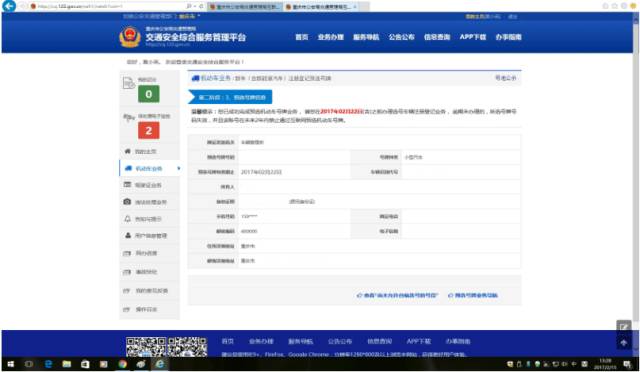This screenshot has width=640, height=372.
Task: Switch to the second browser tab
Action: click(320, 7)
